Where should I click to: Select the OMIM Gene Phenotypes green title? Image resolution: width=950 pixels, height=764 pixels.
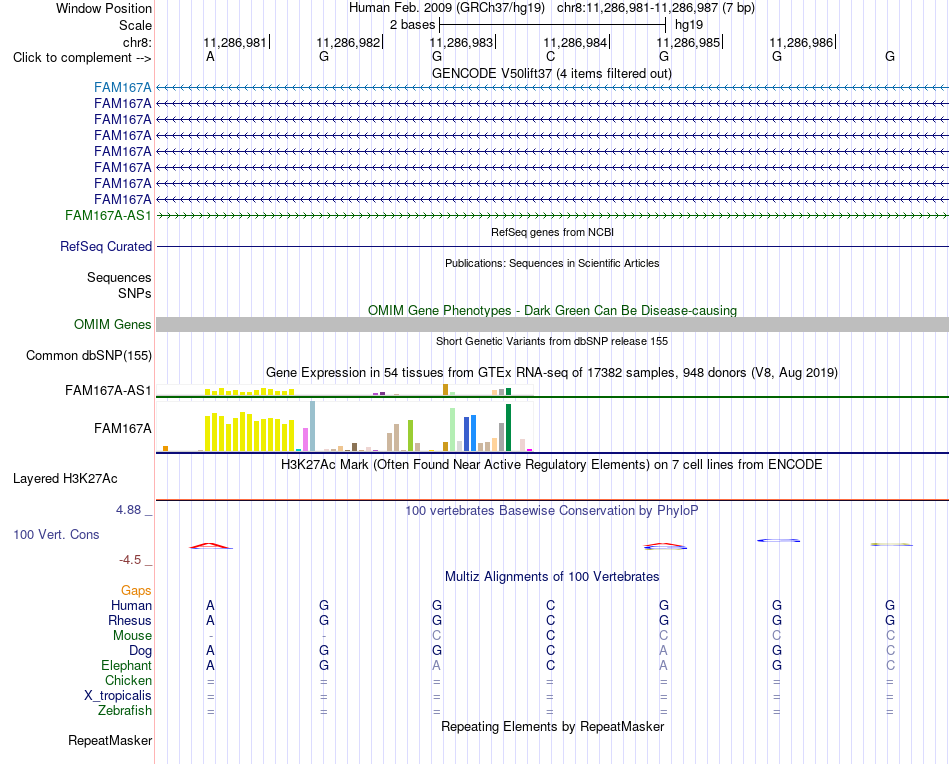point(552,310)
